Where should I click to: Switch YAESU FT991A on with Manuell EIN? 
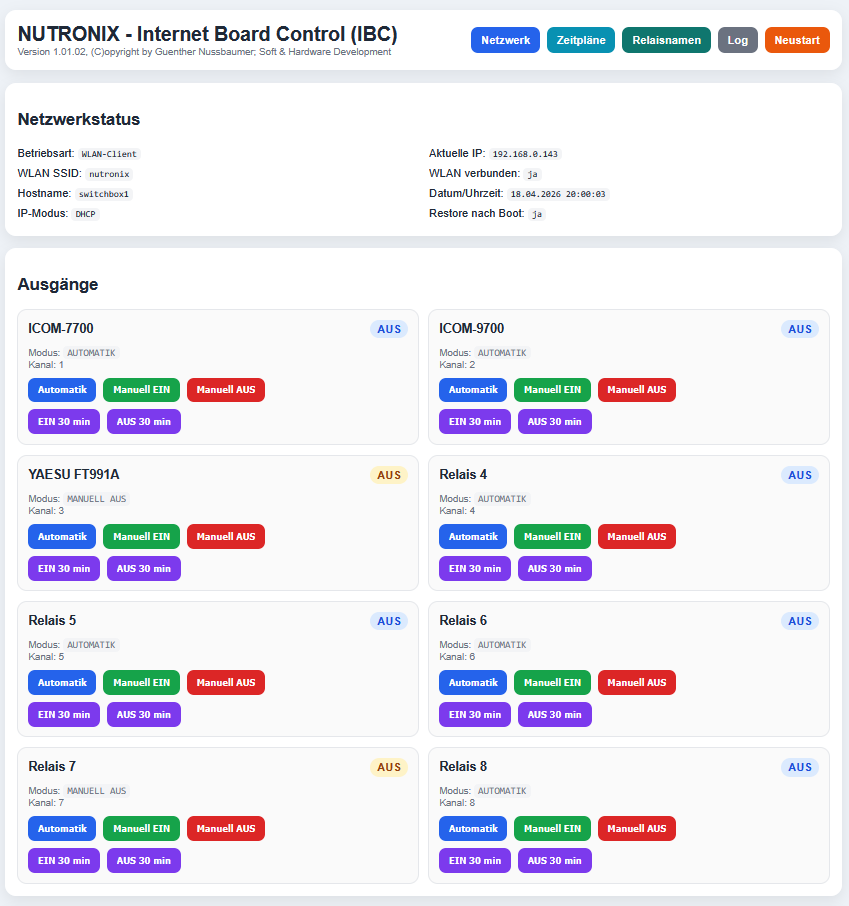point(141,536)
